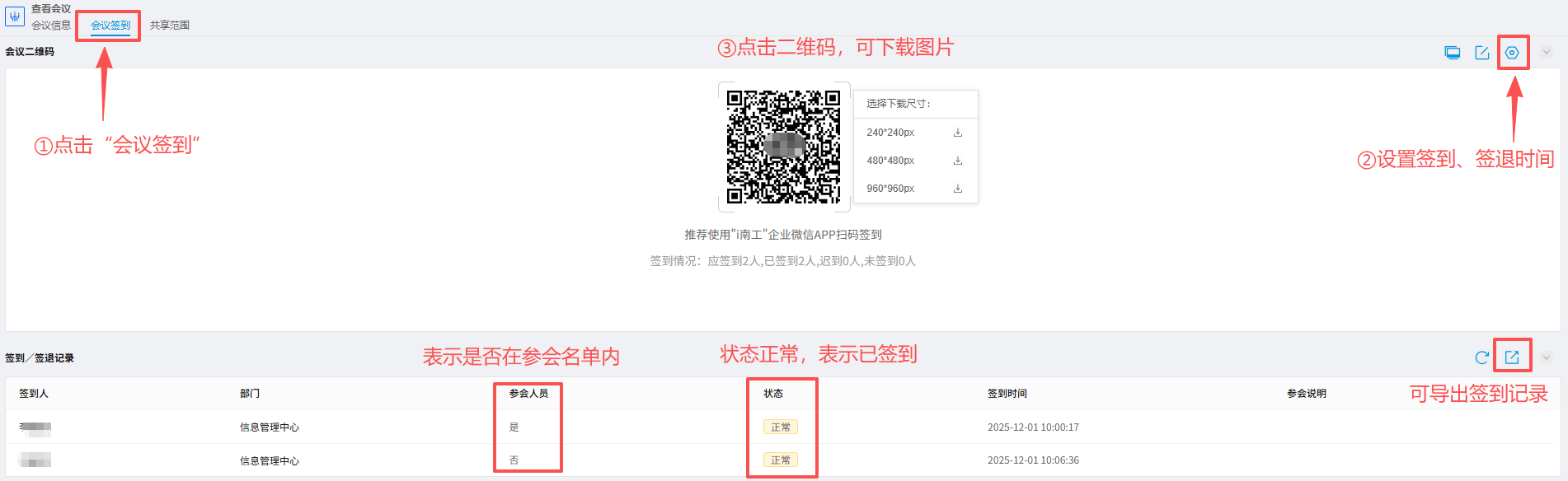Click 正常 status badge in second row

coord(780,460)
